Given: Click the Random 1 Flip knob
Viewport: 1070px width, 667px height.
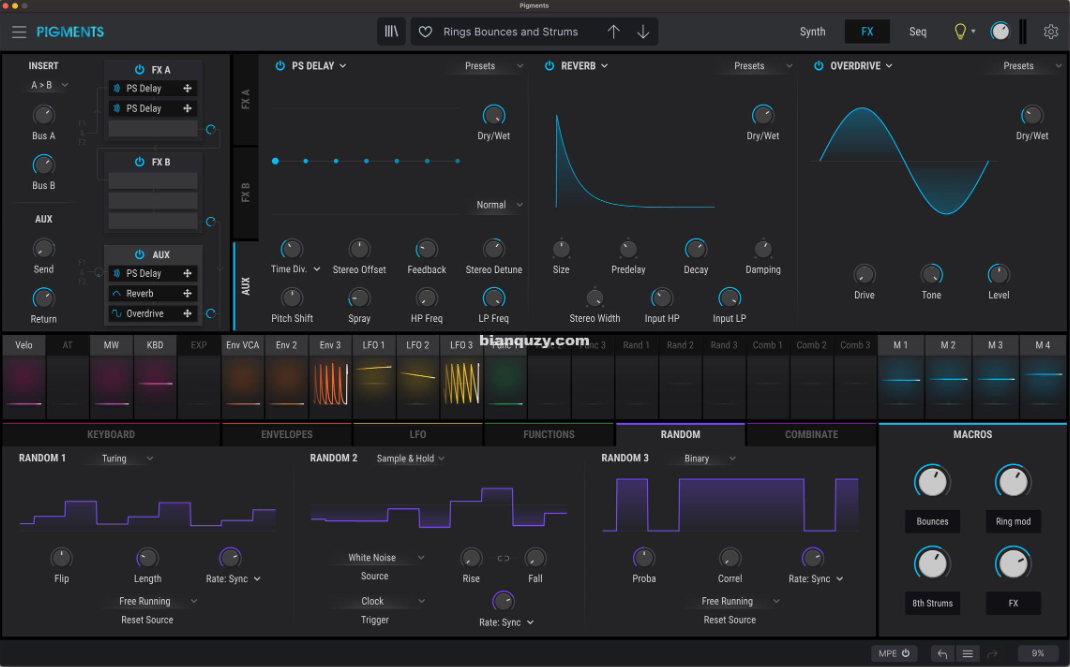Looking at the screenshot, I should (x=61, y=558).
